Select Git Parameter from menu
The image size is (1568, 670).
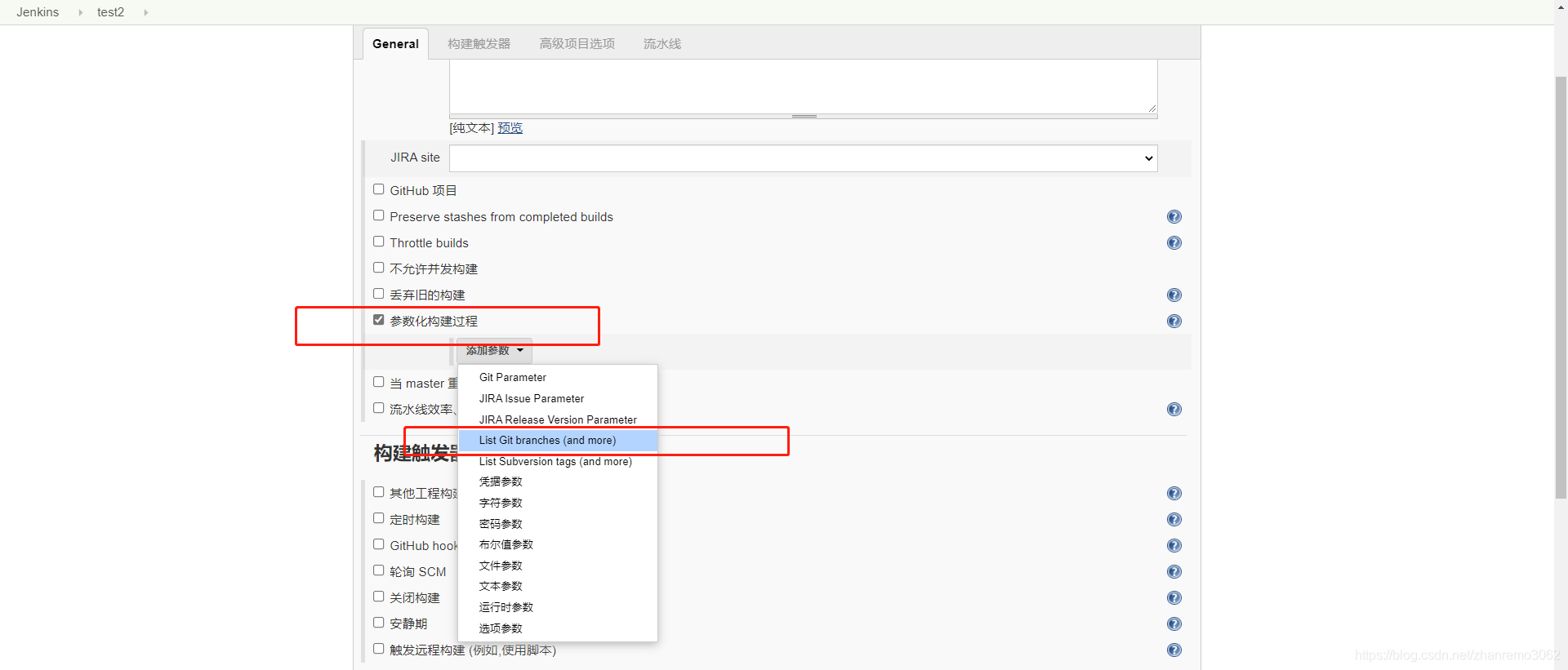click(558, 377)
